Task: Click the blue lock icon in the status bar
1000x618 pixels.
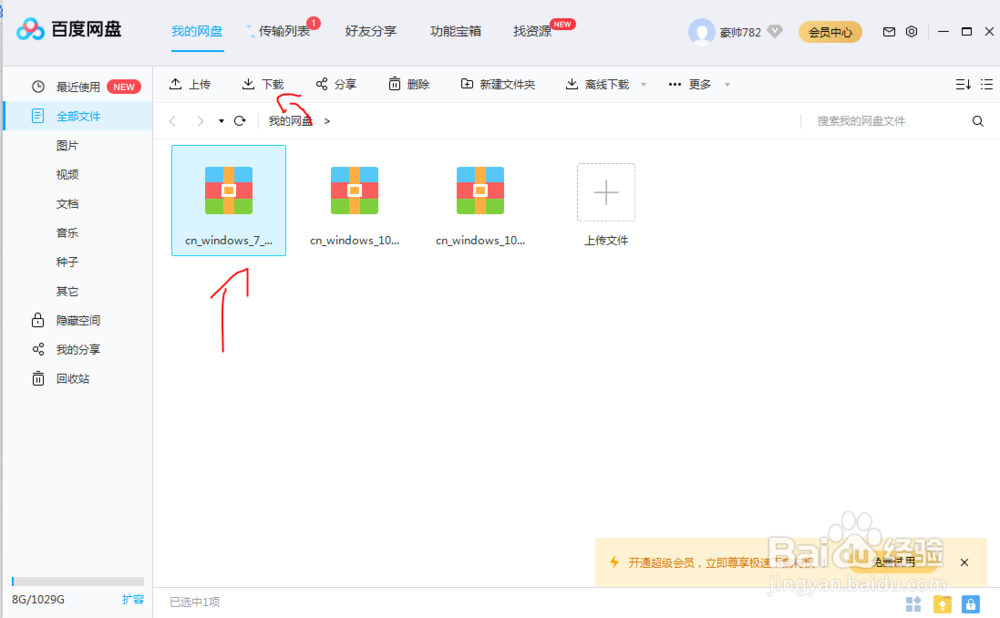Action: tap(970, 604)
